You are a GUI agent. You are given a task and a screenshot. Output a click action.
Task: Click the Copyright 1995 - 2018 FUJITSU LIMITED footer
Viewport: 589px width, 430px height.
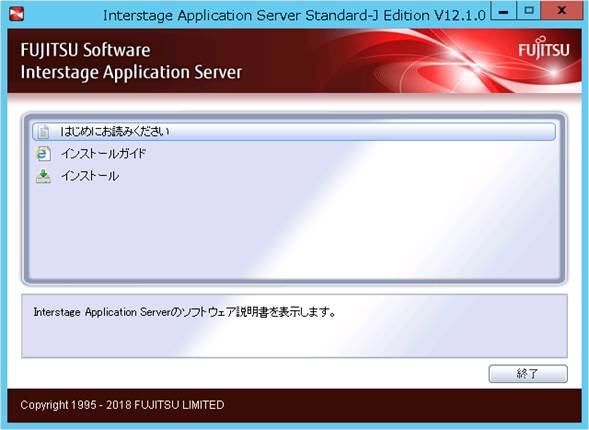tap(122, 405)
